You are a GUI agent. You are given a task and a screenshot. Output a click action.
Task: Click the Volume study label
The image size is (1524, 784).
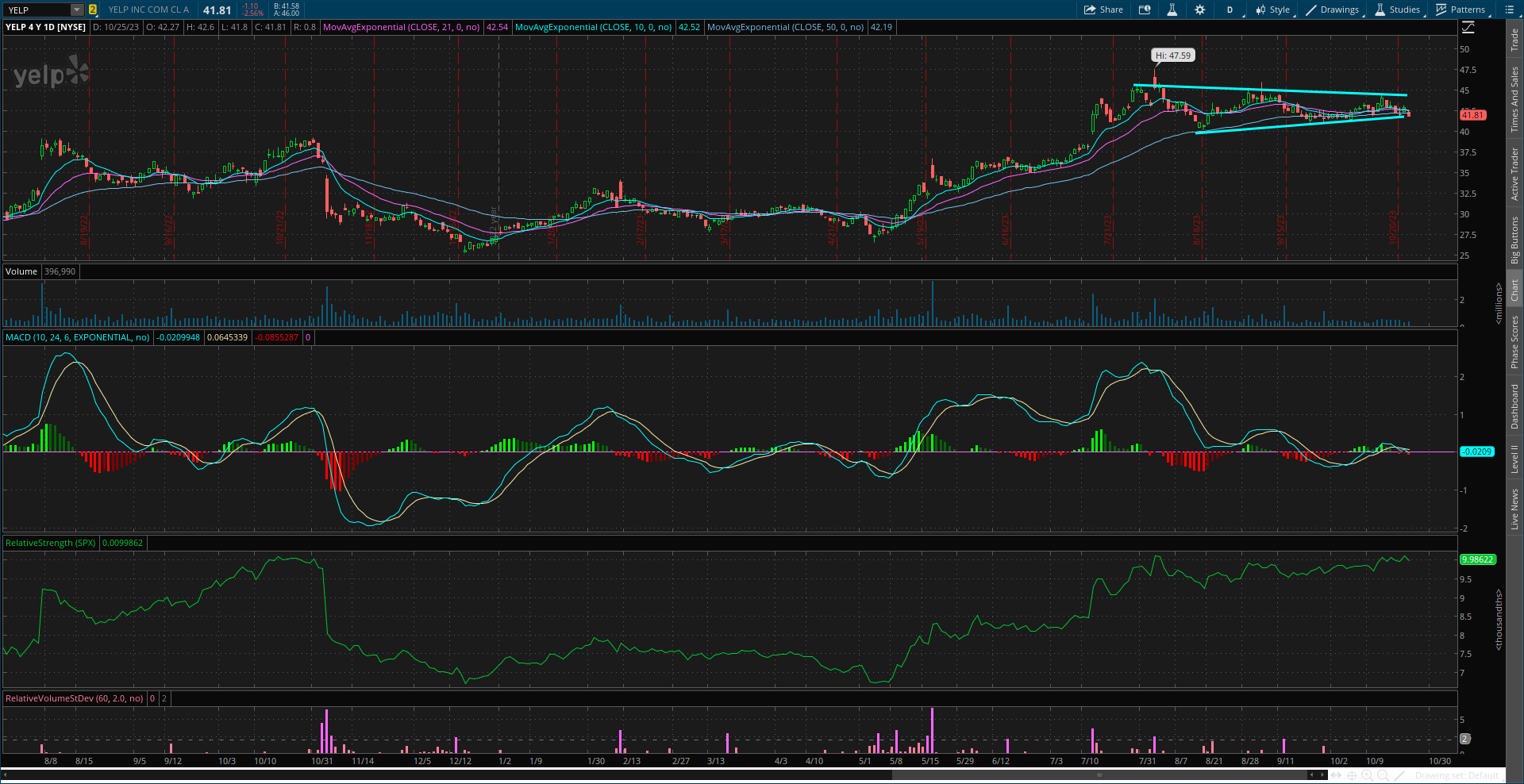click(21, 271)
